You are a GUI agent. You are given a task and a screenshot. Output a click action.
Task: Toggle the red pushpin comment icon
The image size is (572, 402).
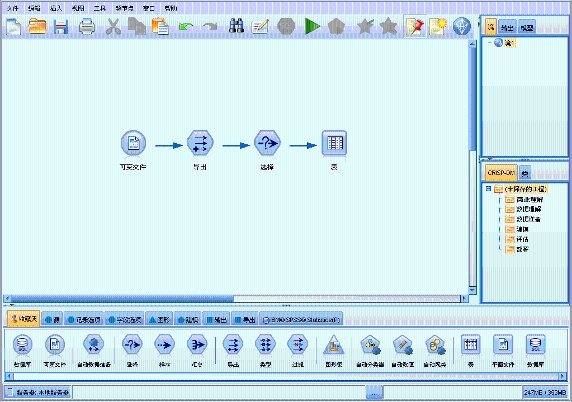tap(415, 27)
